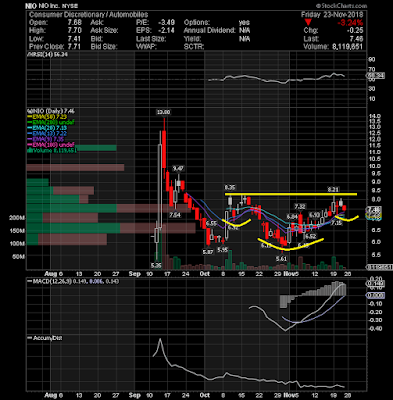Click the 5.35 low price label
The image size is (393, 400).
(156, 266)
